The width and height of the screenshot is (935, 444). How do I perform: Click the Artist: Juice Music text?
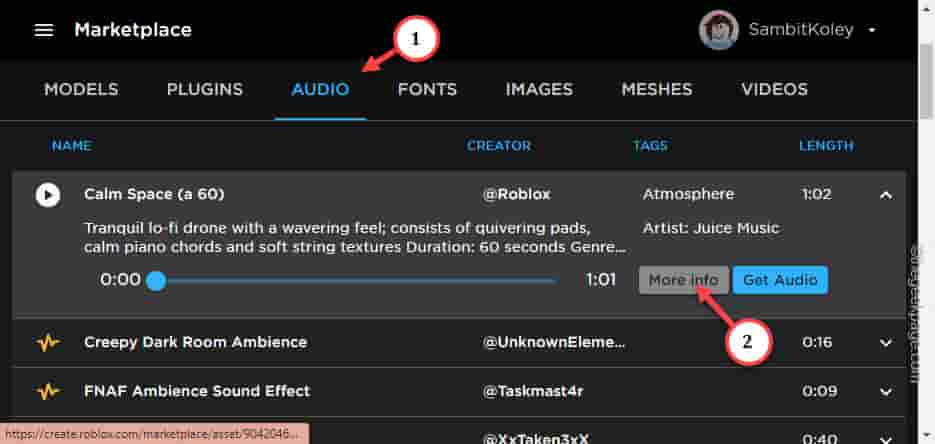pyautogui.click(x=711, y=228)
